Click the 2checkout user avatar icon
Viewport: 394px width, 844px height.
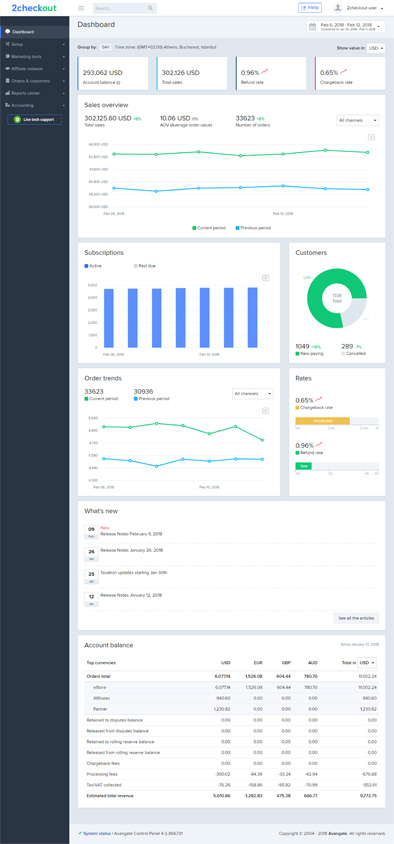coord(338,8)
